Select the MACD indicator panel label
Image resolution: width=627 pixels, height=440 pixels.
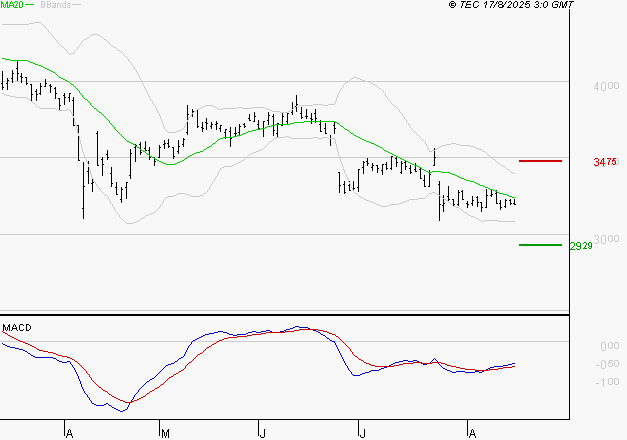point(17,327)
